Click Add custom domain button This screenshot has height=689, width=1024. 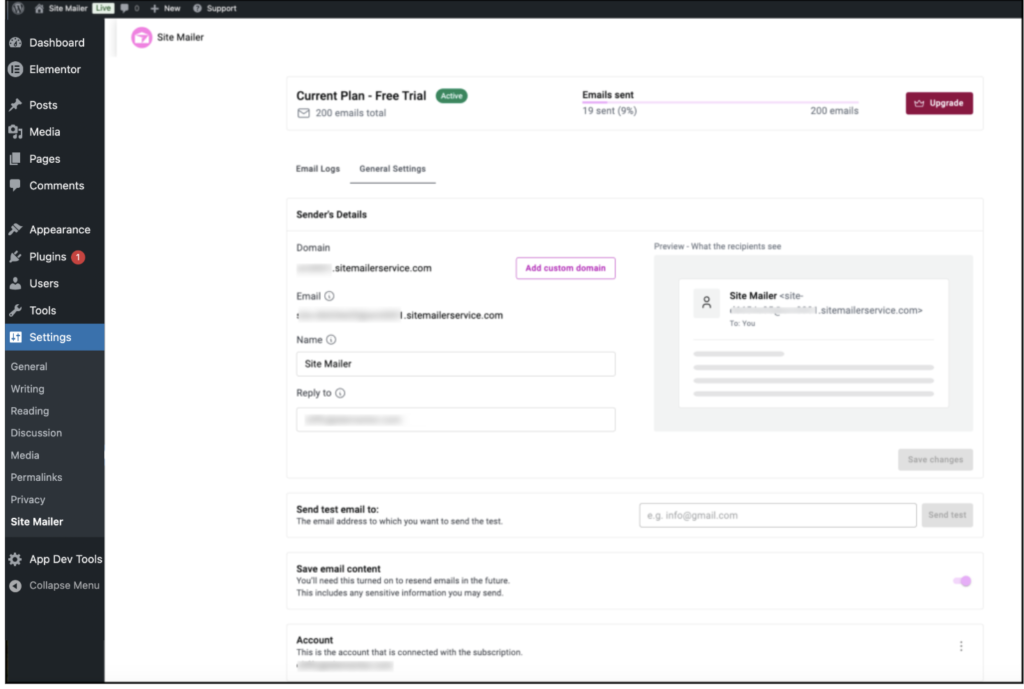565,268
